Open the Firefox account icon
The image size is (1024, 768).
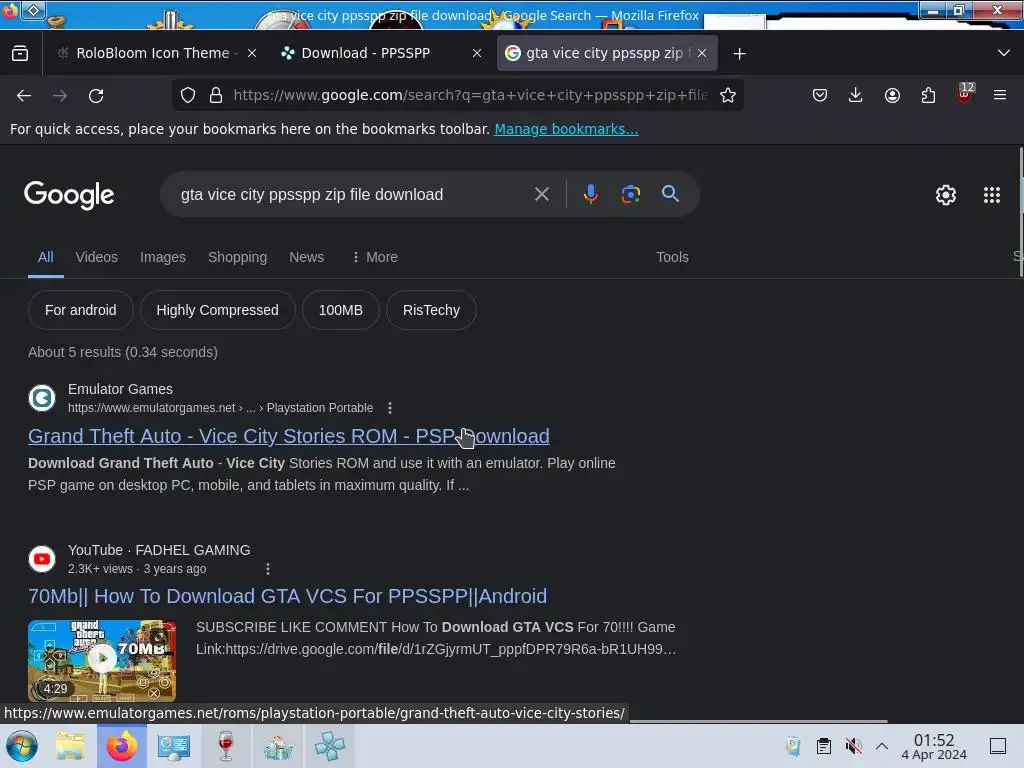tap(892, 95)
